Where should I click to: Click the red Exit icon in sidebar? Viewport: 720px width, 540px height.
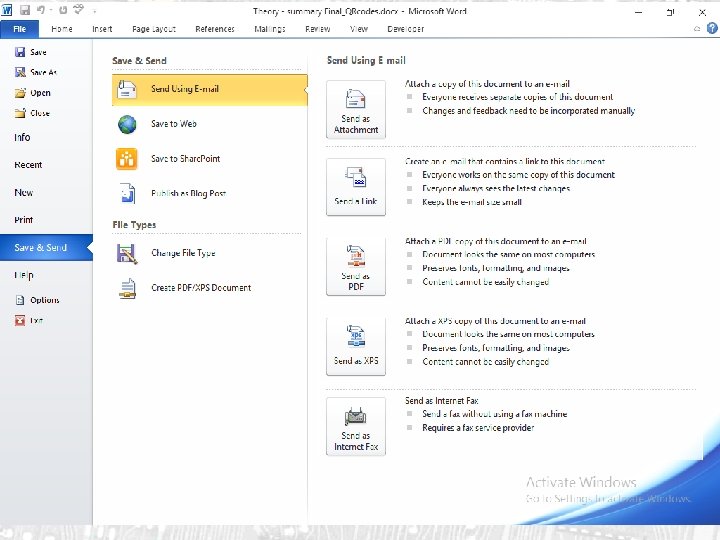(x=20, y=321)
